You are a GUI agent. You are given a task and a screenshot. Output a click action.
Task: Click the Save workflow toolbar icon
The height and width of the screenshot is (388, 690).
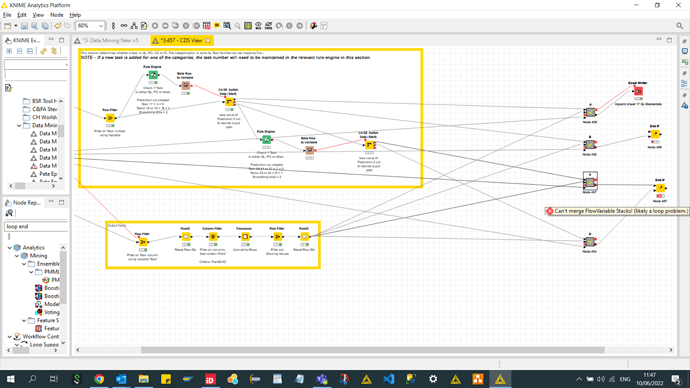click(24, 26)
